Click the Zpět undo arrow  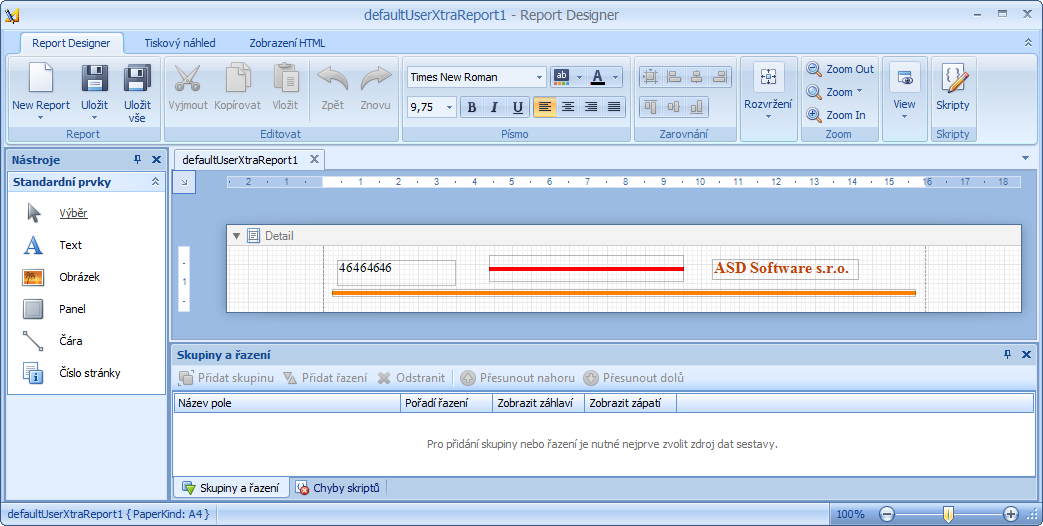pos(333,78)
